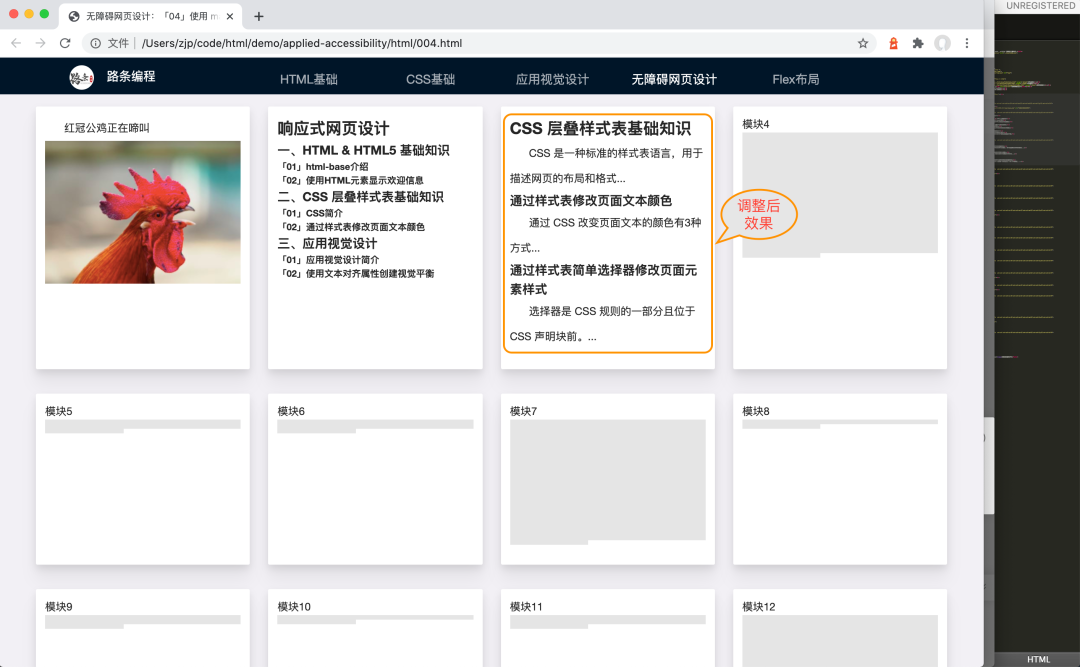Open the CSS基础 nav item
This screenshot has height=667, width=1080.
click(x=430, y=79)
